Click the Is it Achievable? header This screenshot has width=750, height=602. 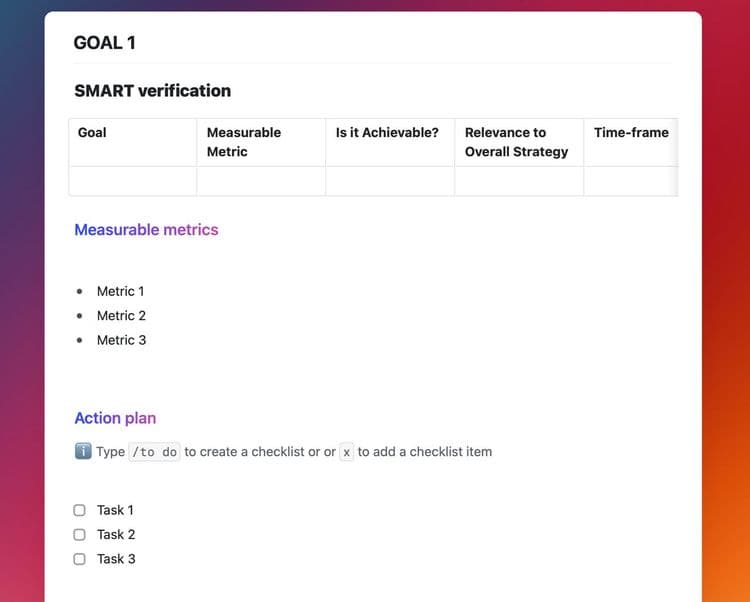tap(390, 142)
